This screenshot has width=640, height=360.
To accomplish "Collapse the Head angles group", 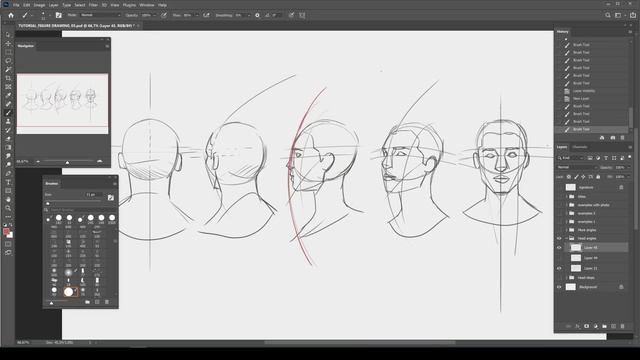I will (x=567, y=238).
